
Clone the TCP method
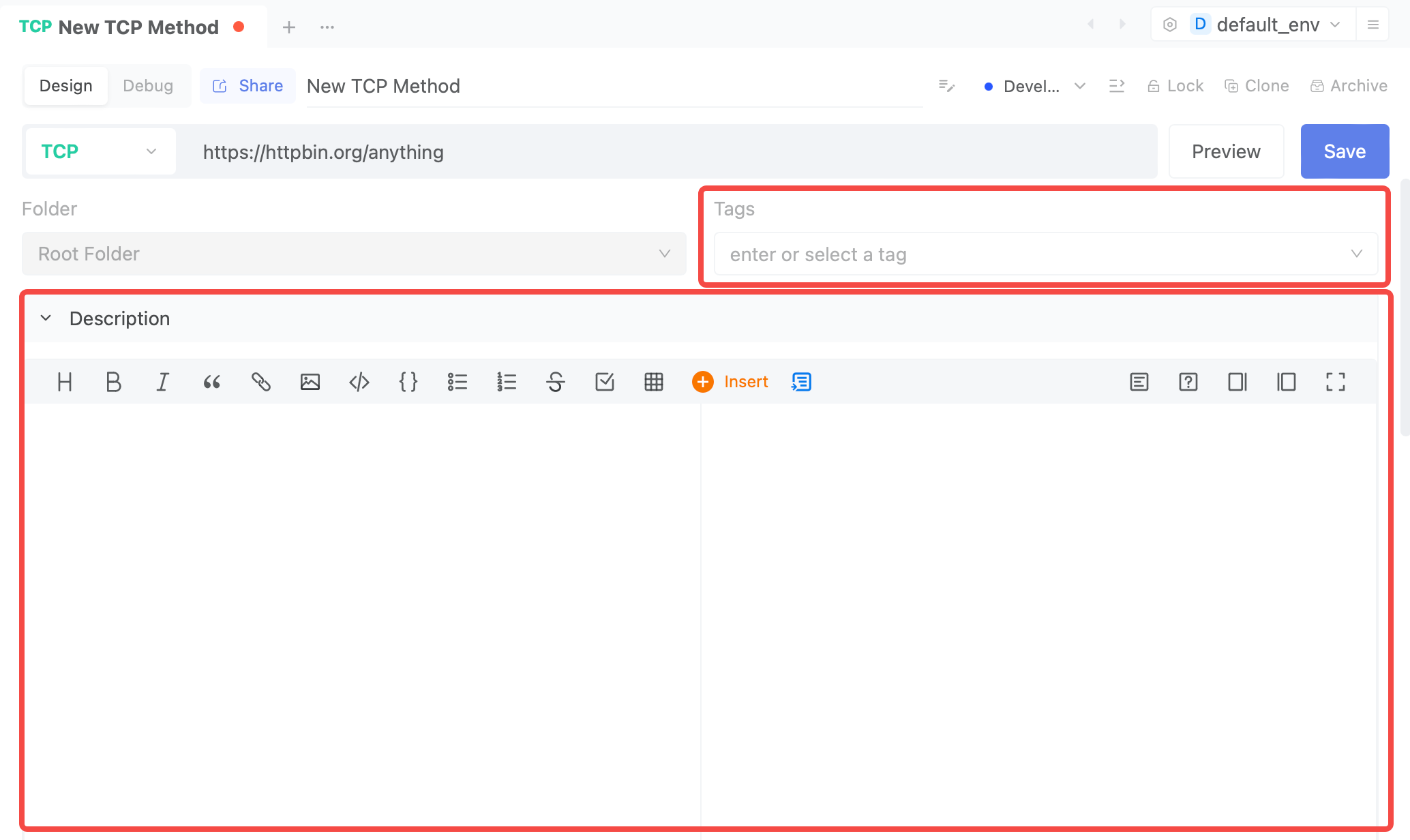tap(1257, 86)
